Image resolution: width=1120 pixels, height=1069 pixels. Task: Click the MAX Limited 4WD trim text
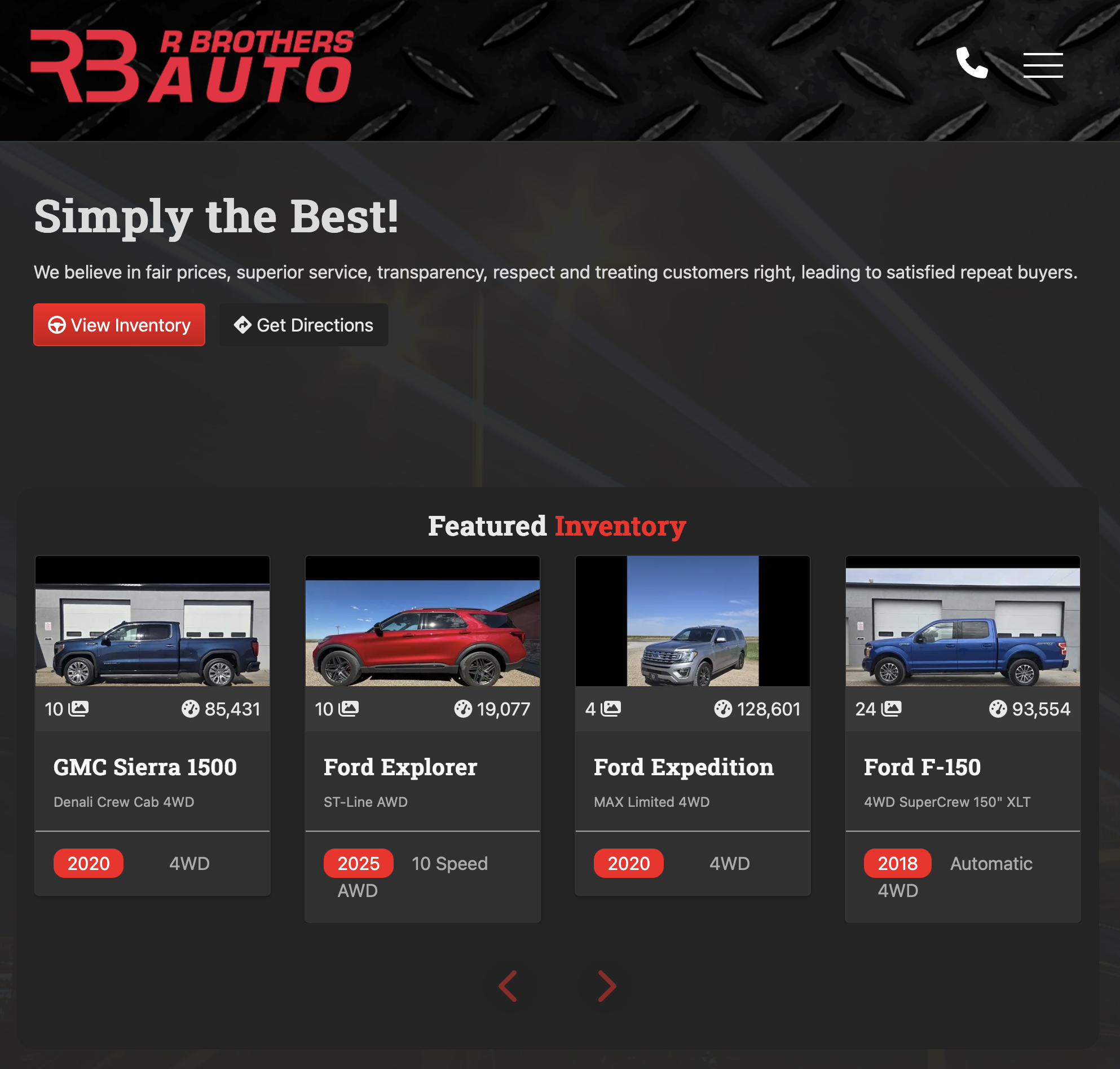pos(651,802)
